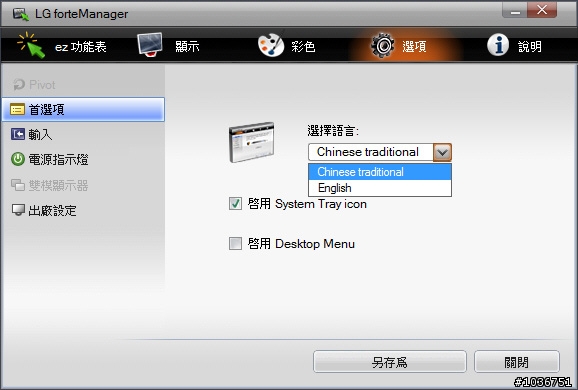The width and height of the screenshot is (578, 390).
Task: Select 電源指示燈 in the sidebar
Action: (x=83, y=160)
